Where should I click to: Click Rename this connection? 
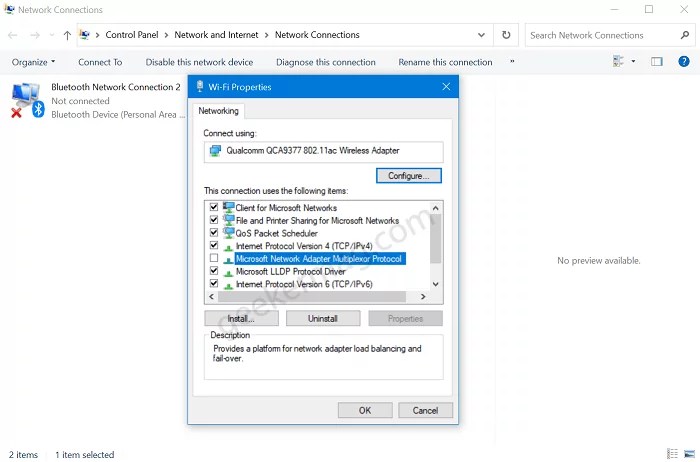tap(445, 62)
